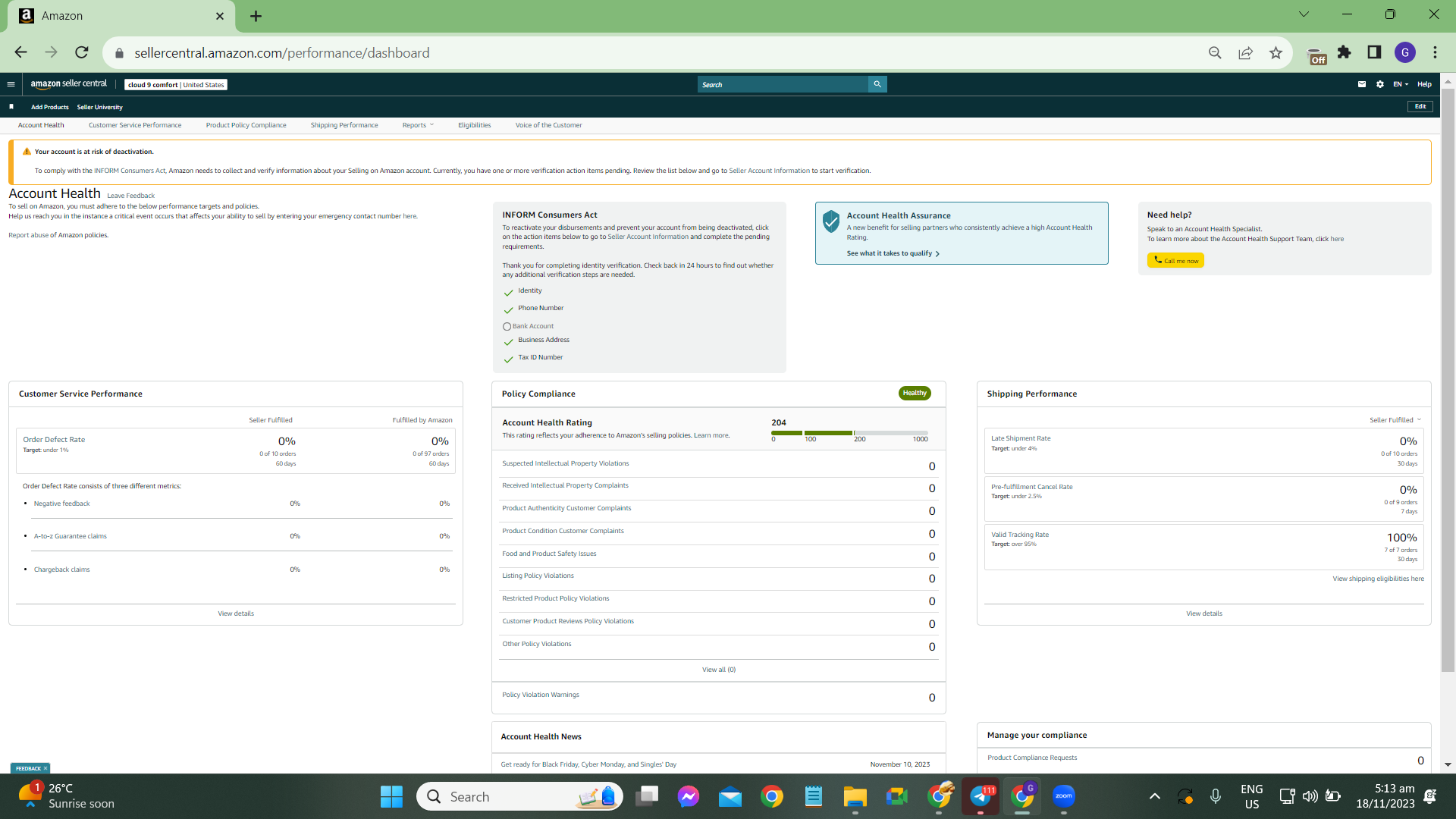Open the Leave Feedback link
Viewport: 1456px width, 819px height.
pyautogui.click(x=130, y=196)
